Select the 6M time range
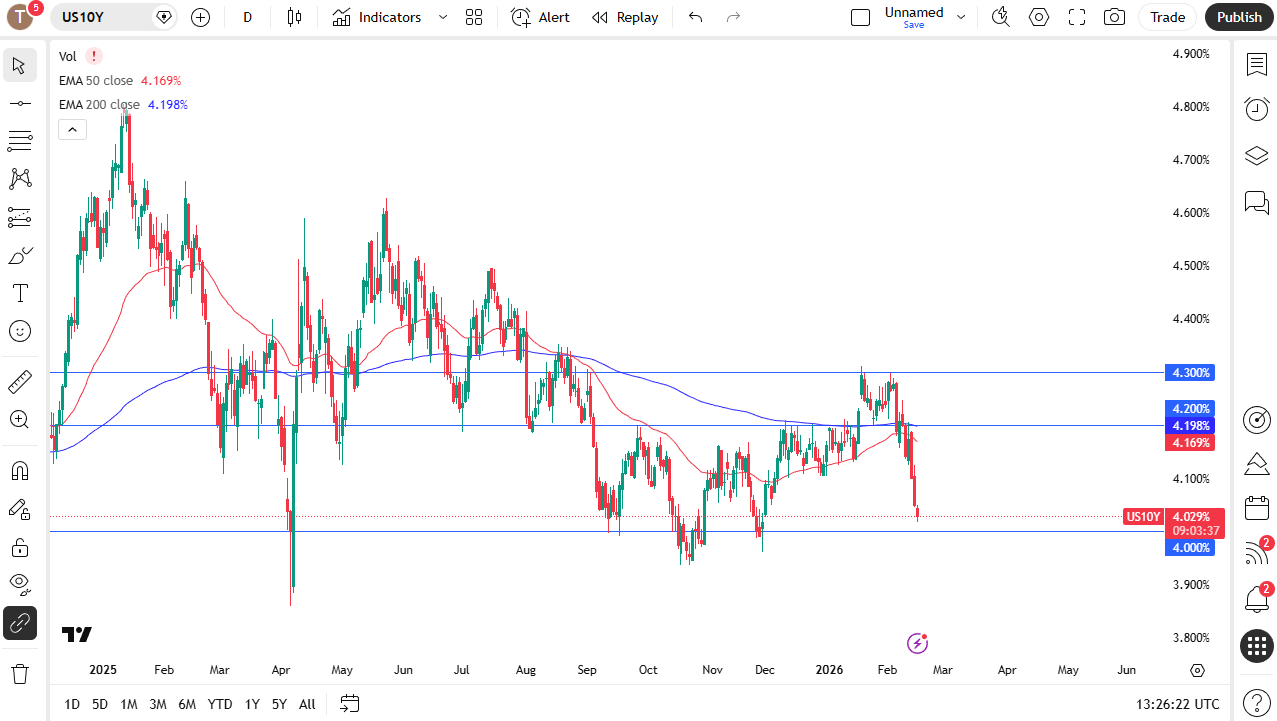Screen dimensions: 1277x721 (x=187, y=704)
